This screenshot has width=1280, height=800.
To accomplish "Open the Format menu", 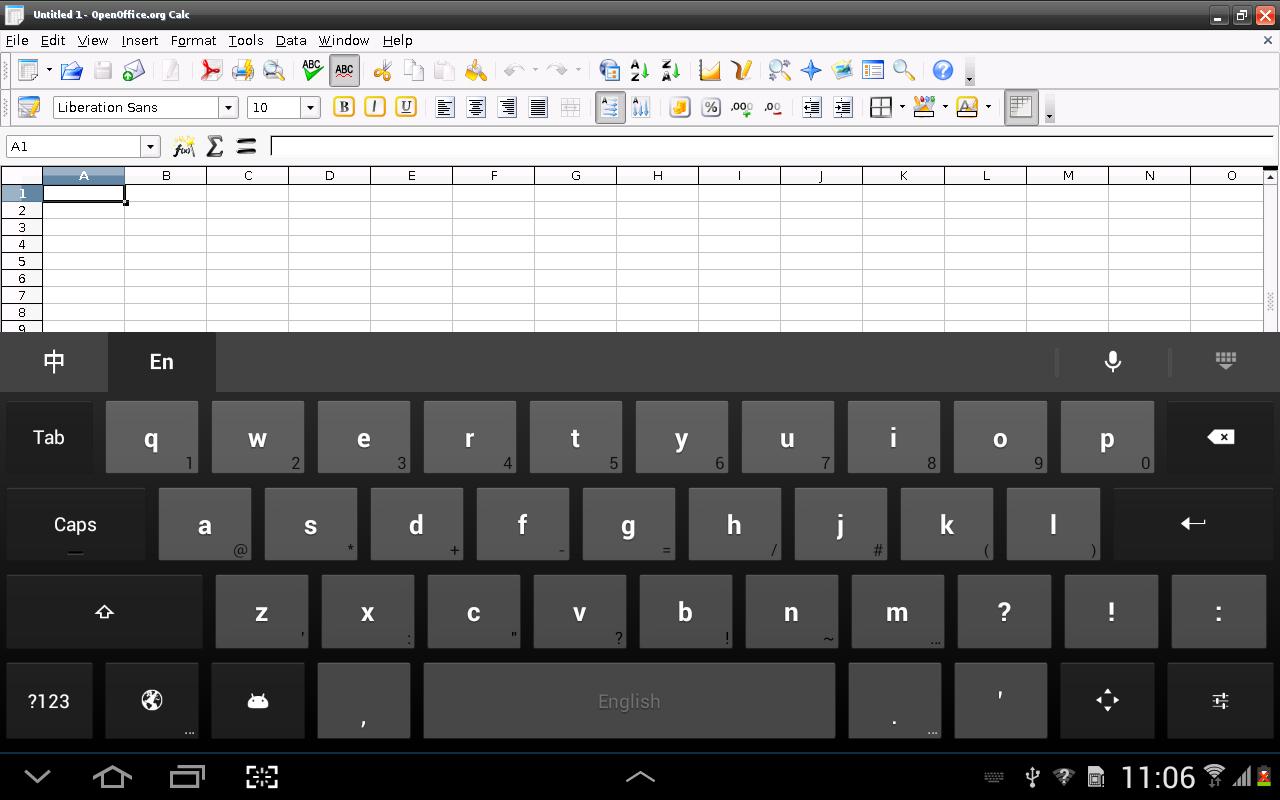I will click(x=193, y=41).
